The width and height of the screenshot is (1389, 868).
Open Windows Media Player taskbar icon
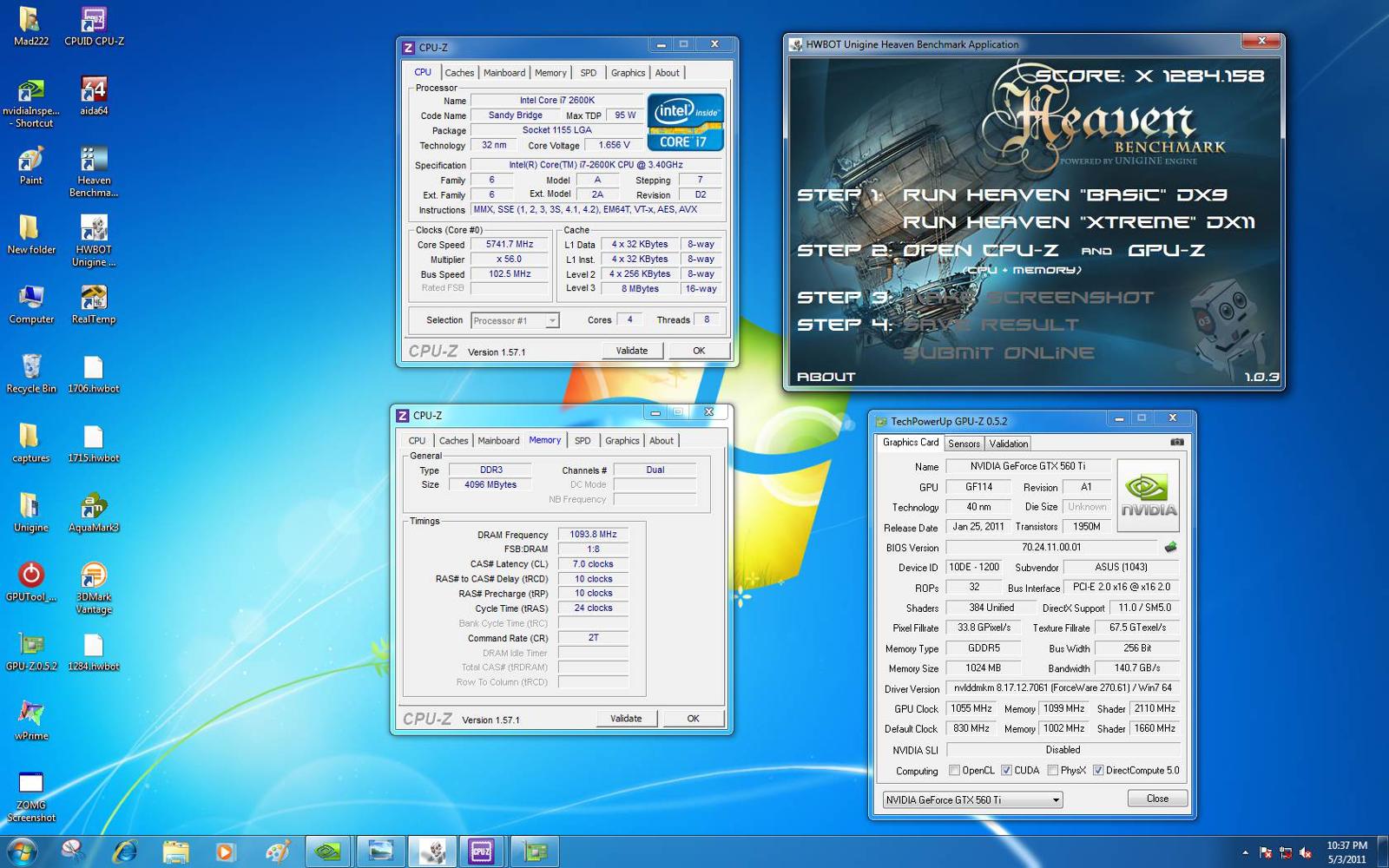[226, 852]
